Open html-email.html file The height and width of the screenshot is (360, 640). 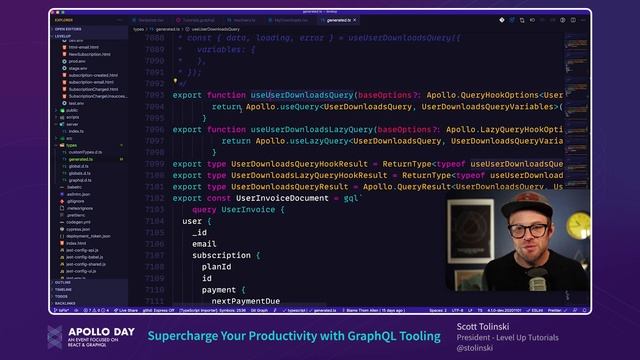(83, 47)
